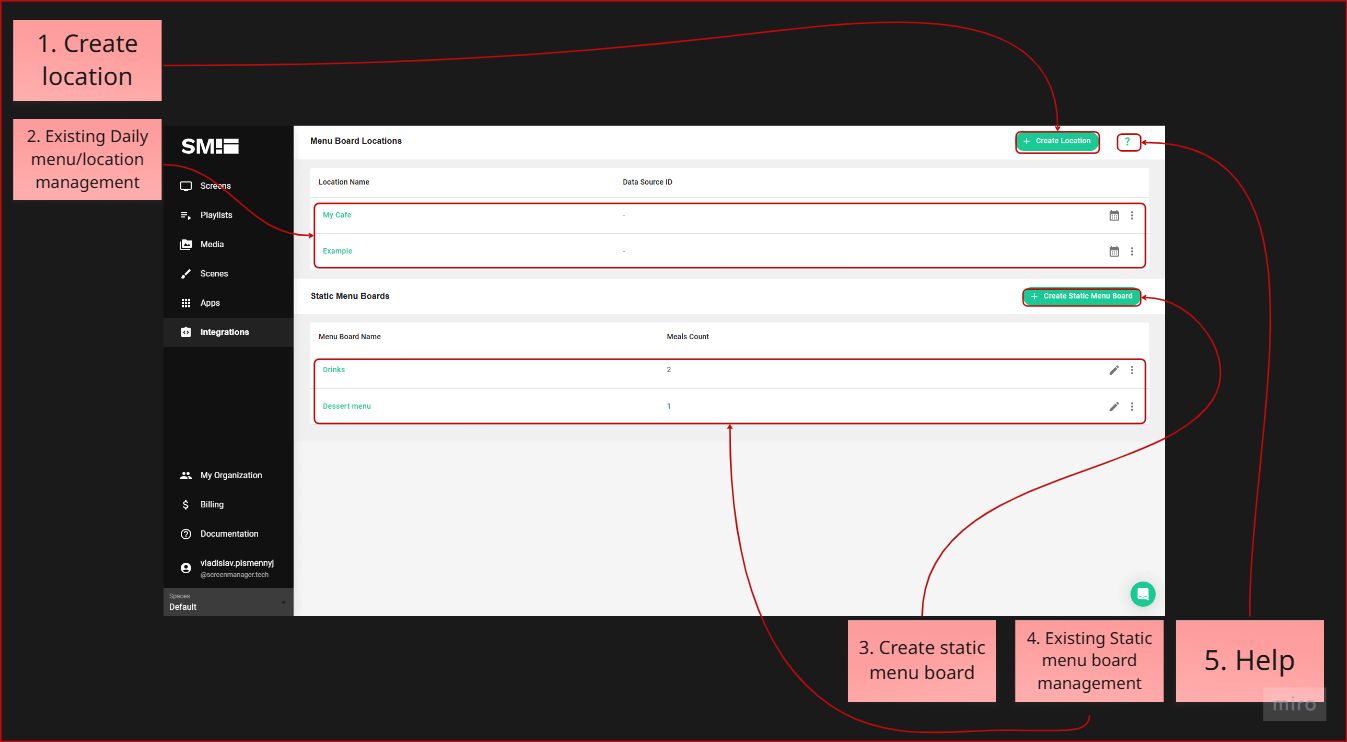
Task: Open more options for Dessert menu row
Action: click(x=1132, y=406)
